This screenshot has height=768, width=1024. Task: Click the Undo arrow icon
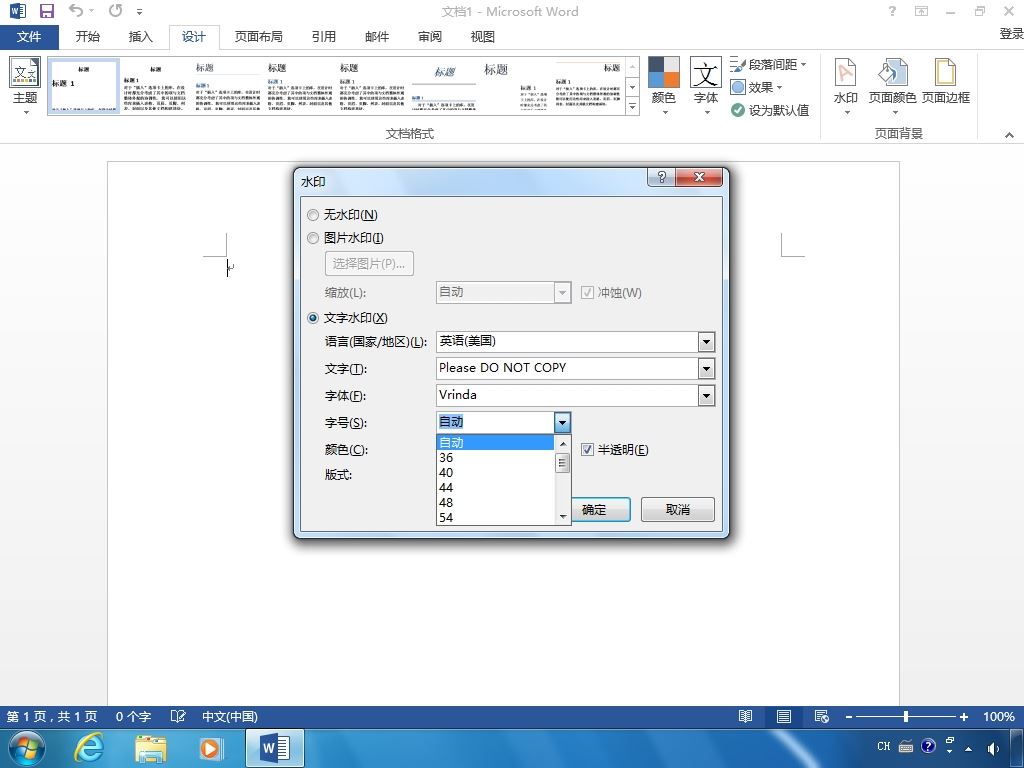(76, 10)
